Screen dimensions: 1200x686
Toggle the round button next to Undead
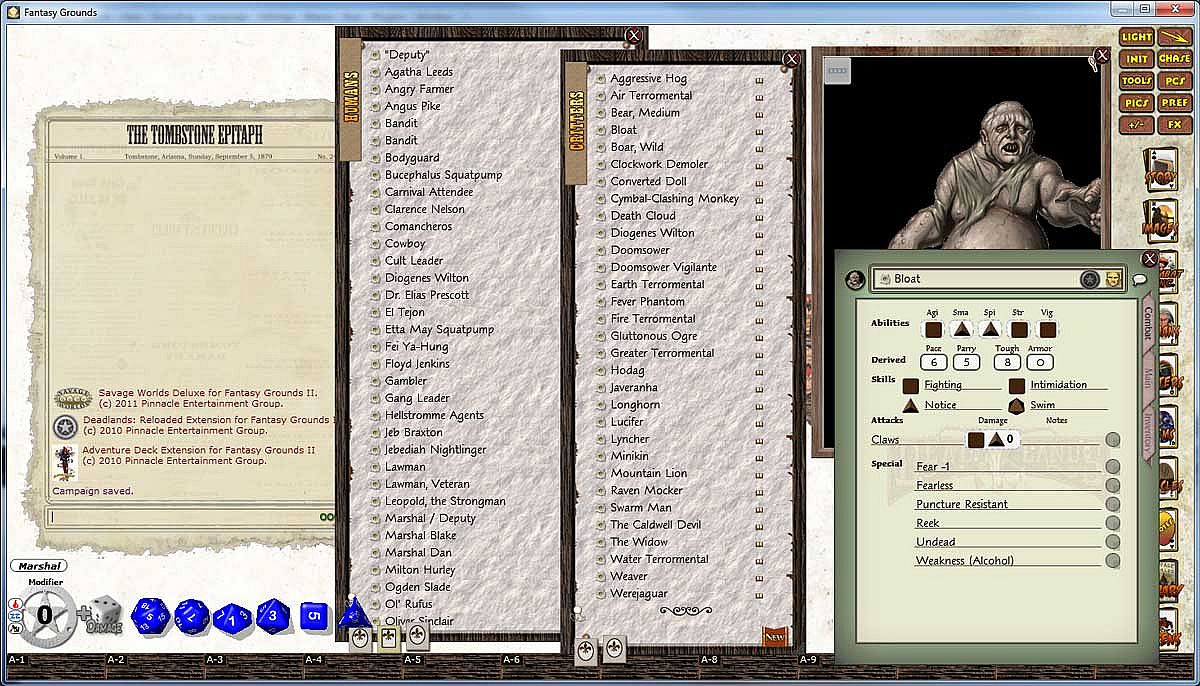point(1113,542)
